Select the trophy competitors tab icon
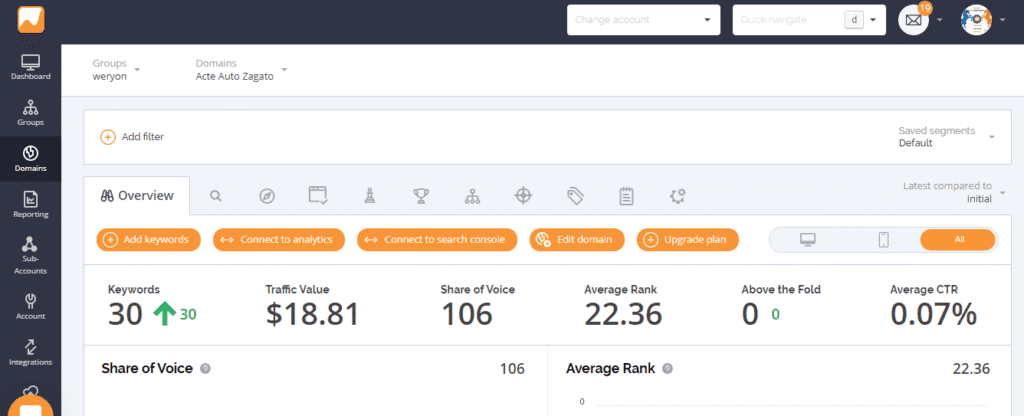The image size is (1024, 416). click(420, 196)
